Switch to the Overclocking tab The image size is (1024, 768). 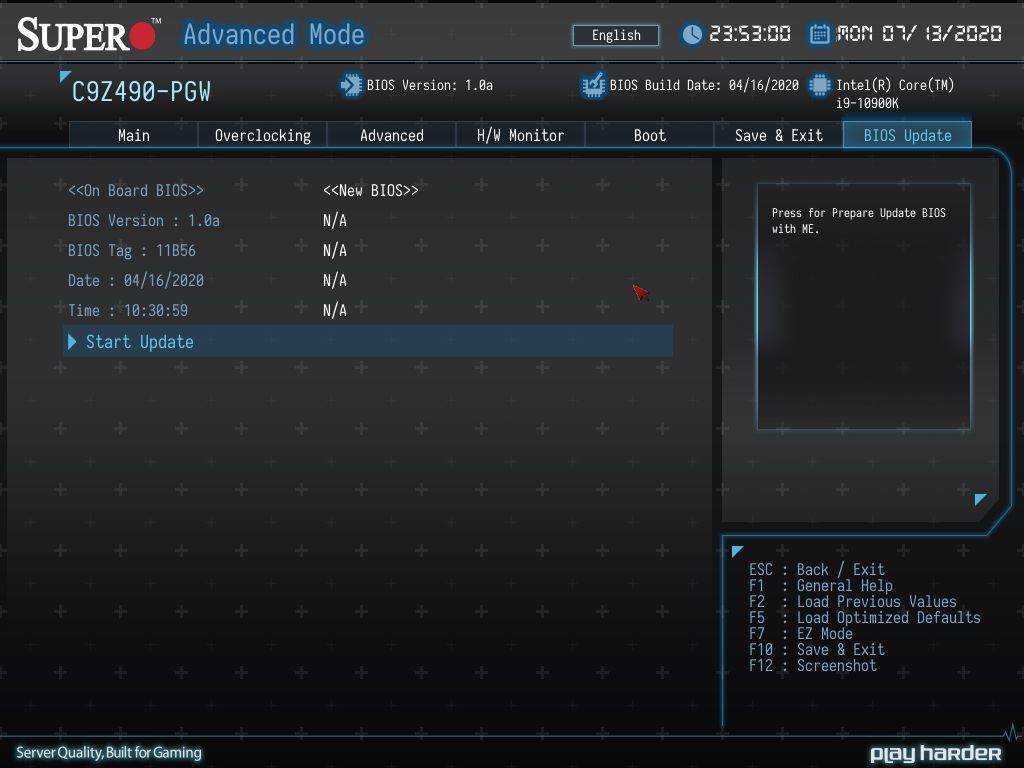(x=263, y=135)
